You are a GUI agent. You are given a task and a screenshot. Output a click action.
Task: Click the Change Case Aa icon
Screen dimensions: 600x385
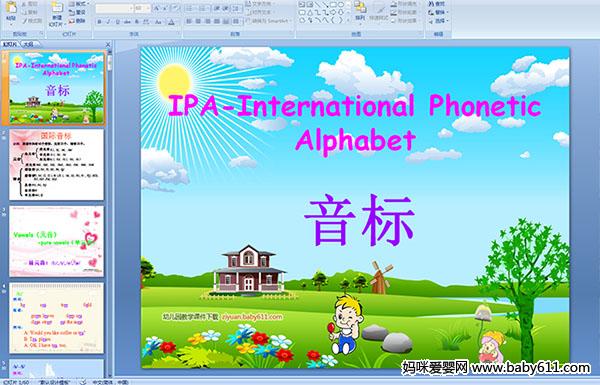tap(158, 22)
